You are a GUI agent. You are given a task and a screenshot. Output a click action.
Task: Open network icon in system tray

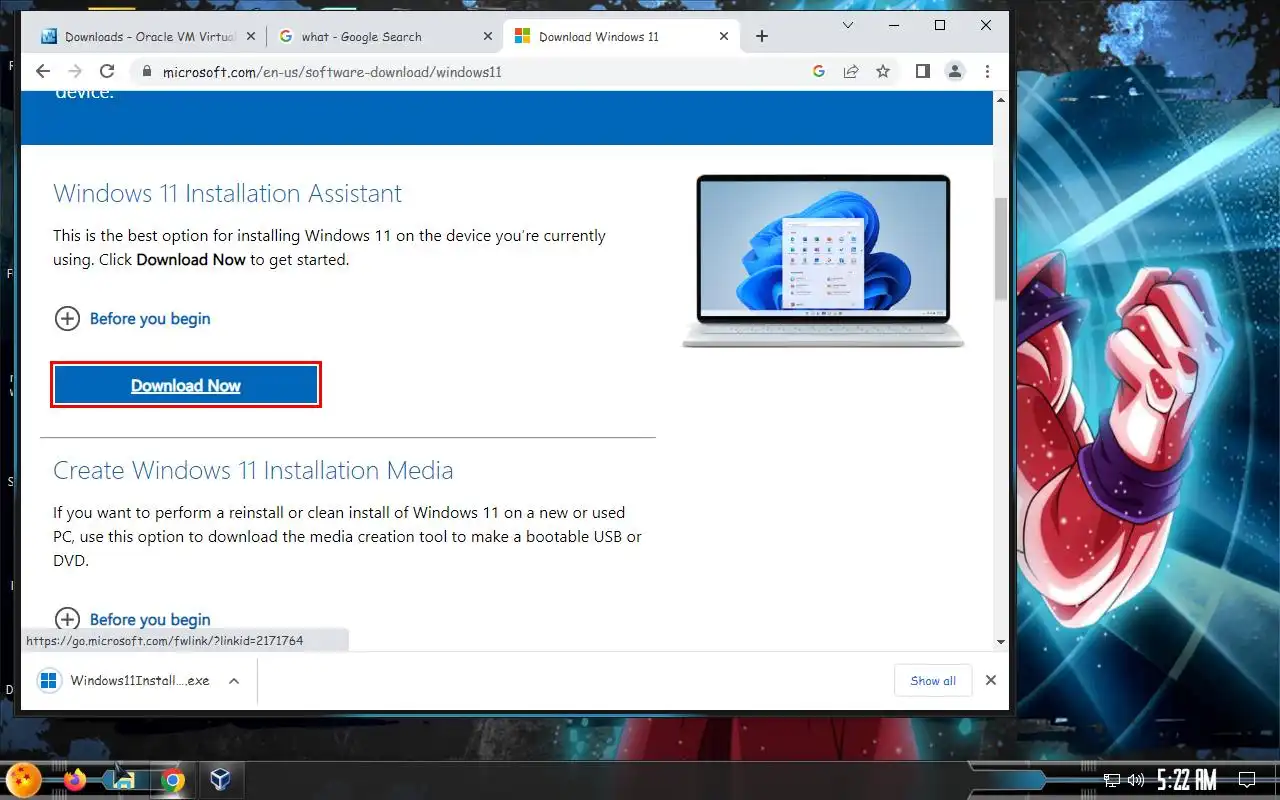tap(1112, 781)
